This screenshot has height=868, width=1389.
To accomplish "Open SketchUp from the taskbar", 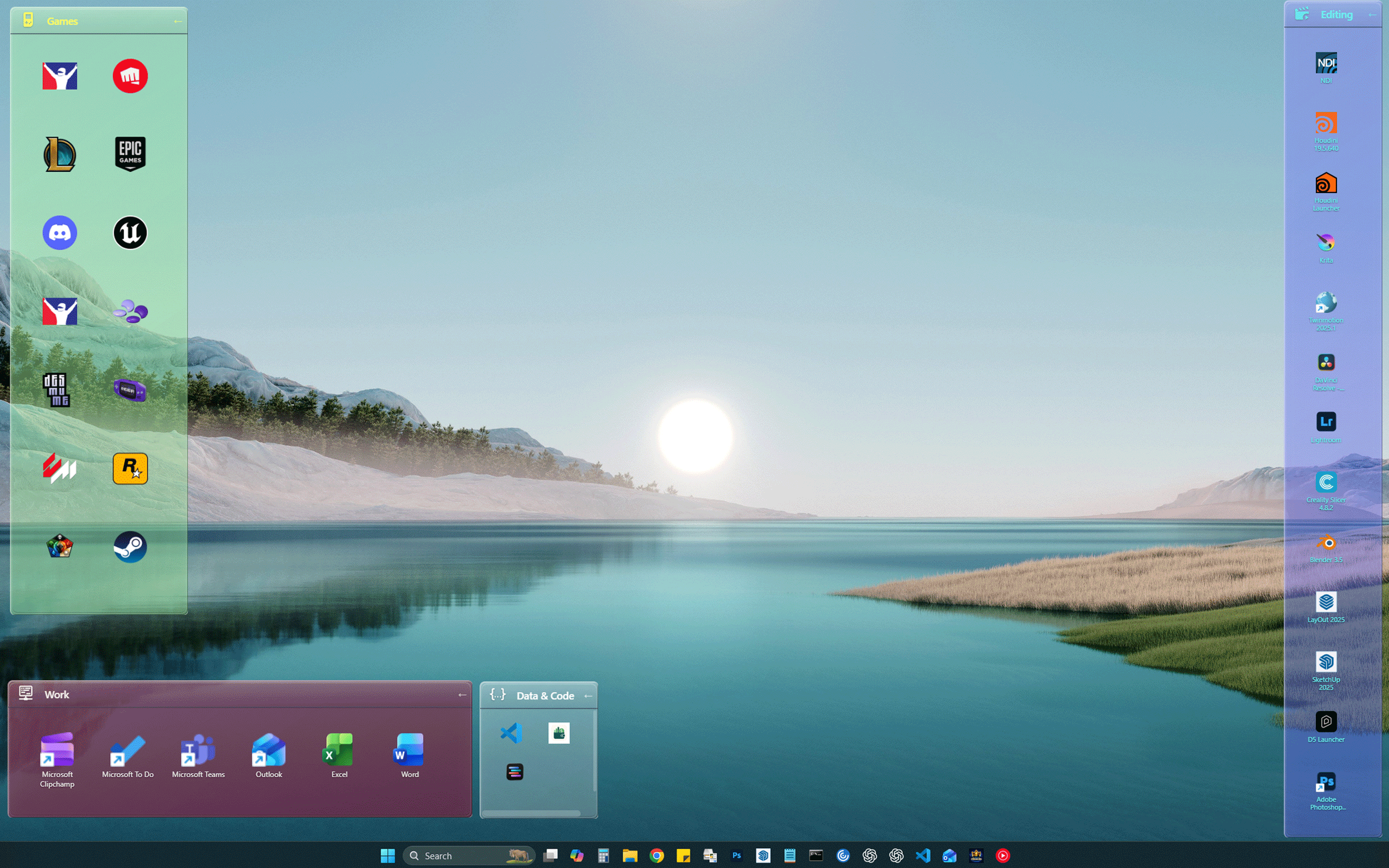I will click(763, 856).
